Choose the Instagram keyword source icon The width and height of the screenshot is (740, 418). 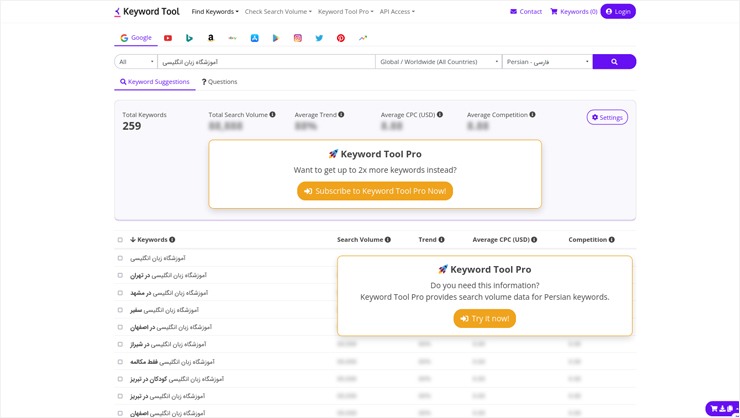297,38
